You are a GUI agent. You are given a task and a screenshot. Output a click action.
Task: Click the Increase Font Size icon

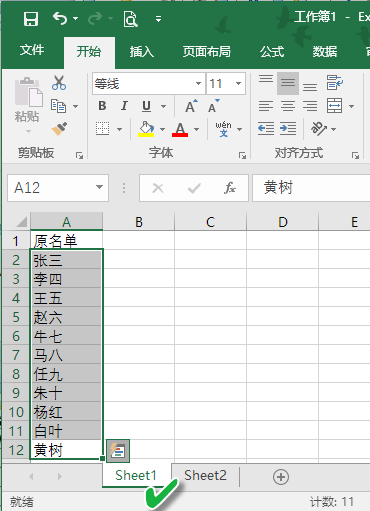pyautogui.click(x=191, y=106)
